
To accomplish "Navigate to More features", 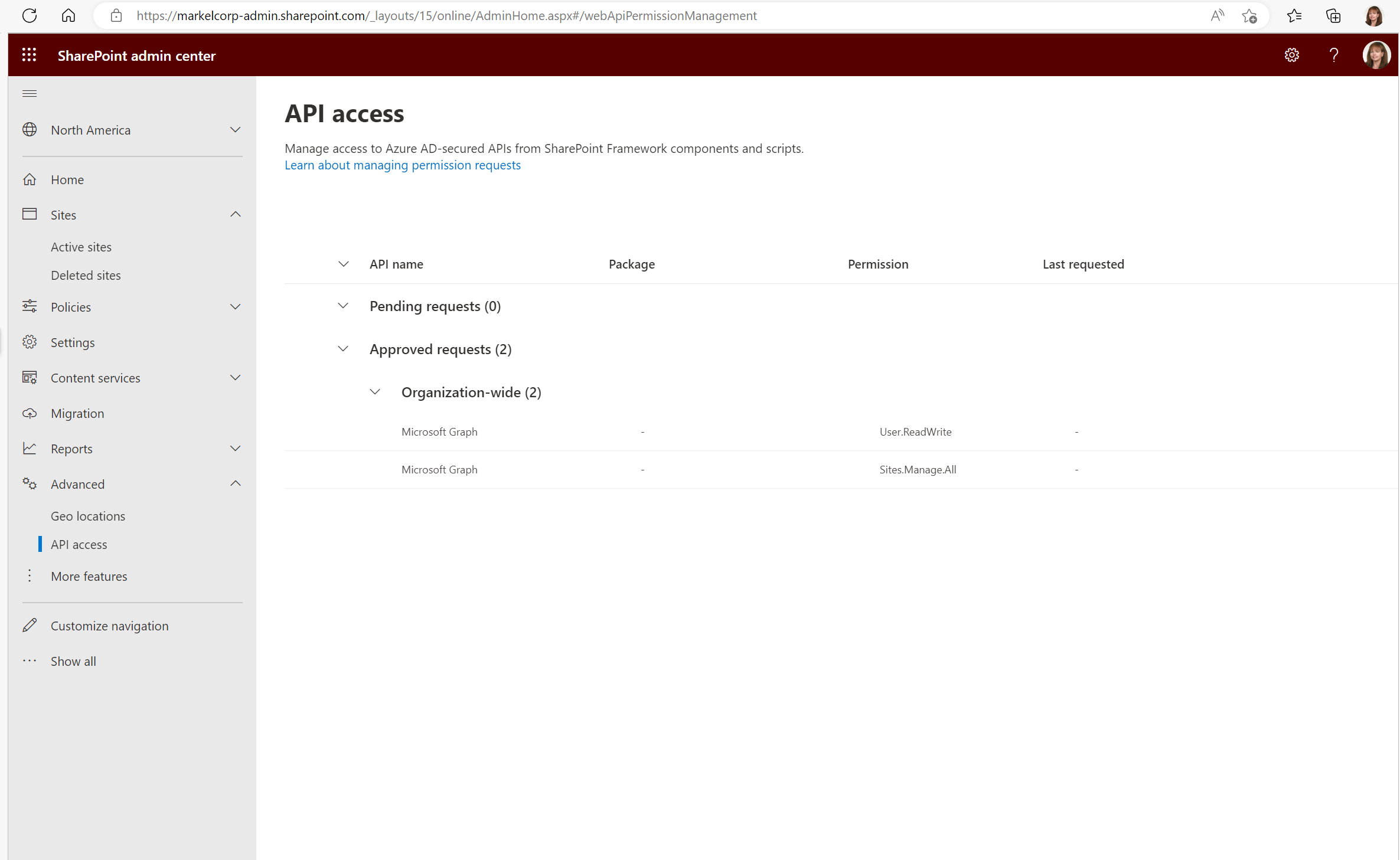I will click(89, 575).
